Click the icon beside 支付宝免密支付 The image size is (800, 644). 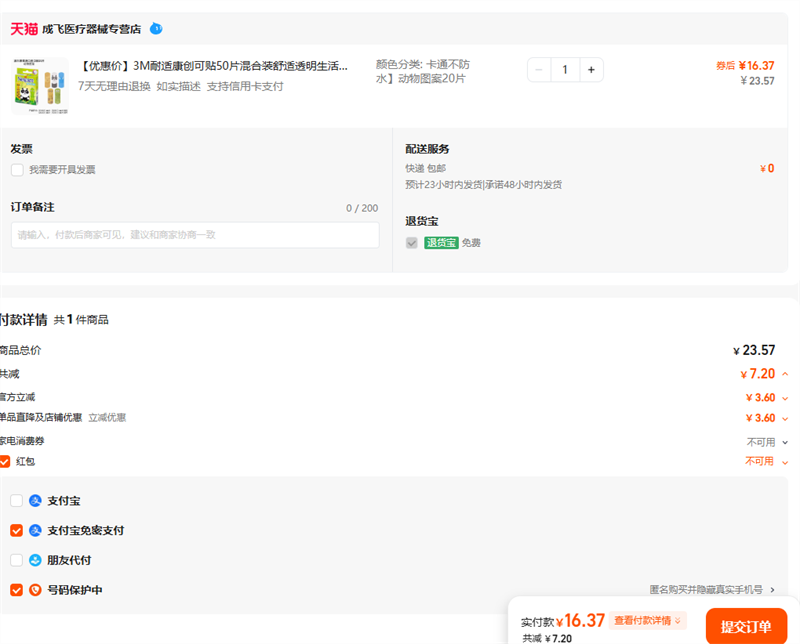(x=35, y=531)
